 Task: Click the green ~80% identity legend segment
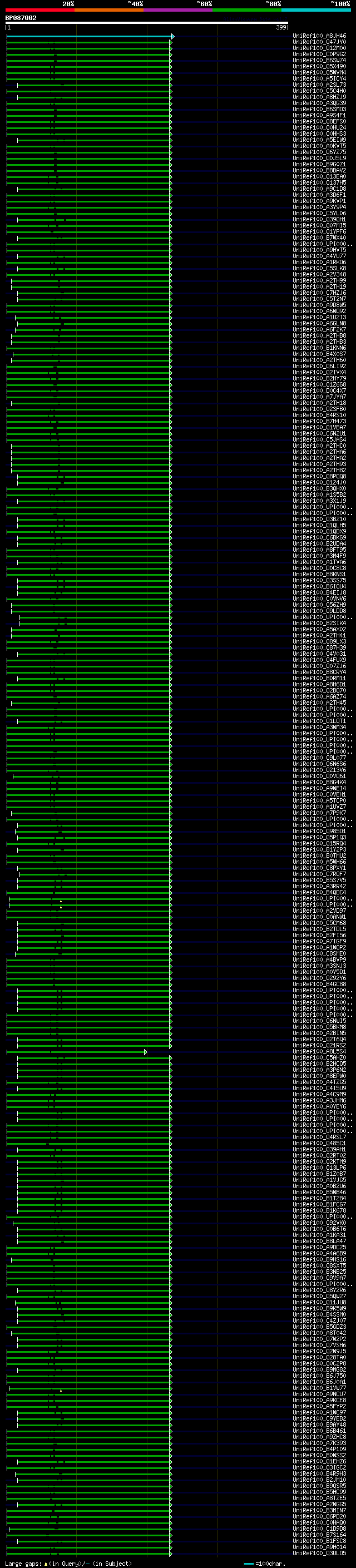tap(247, 10)
